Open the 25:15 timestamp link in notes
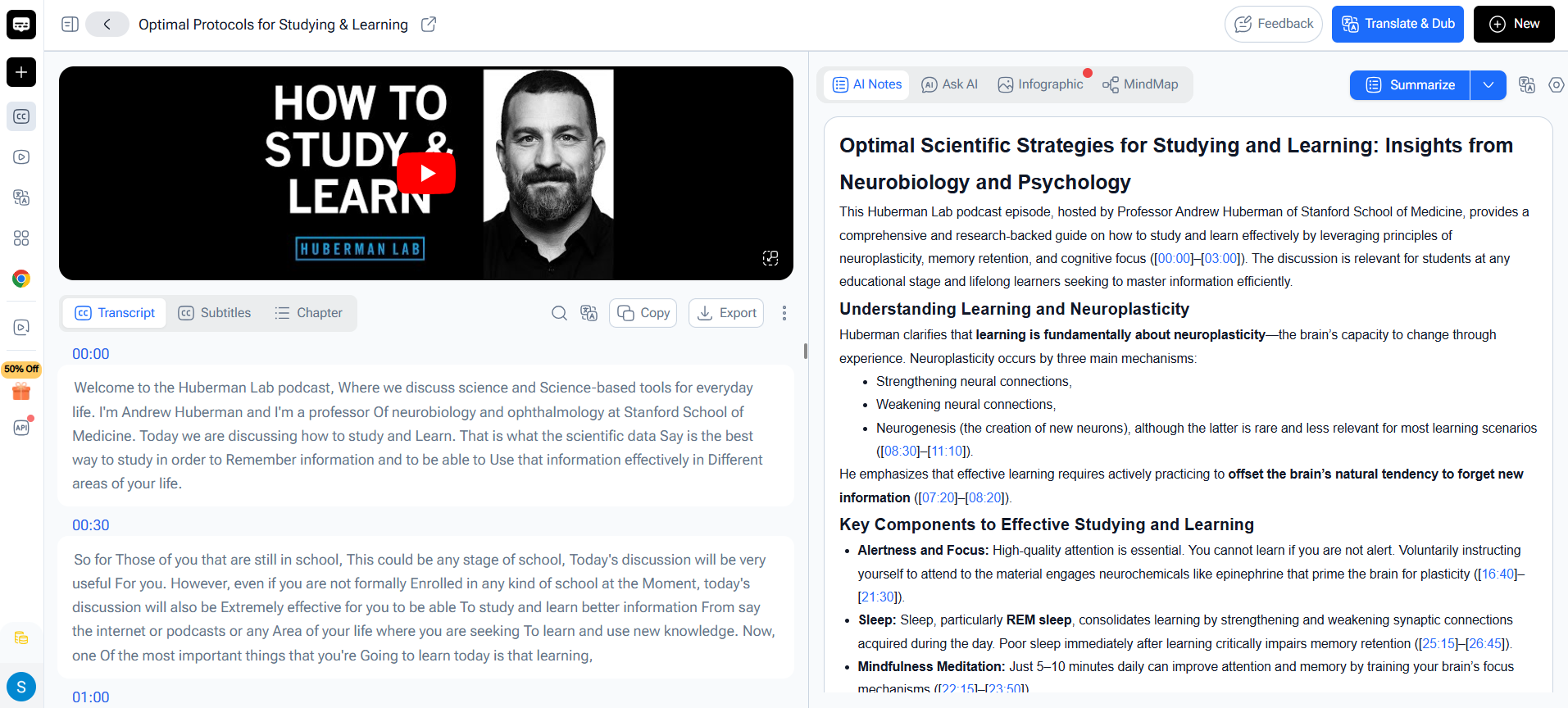The height and width of the screenshot is (708, 1568). click(1438, 644)
